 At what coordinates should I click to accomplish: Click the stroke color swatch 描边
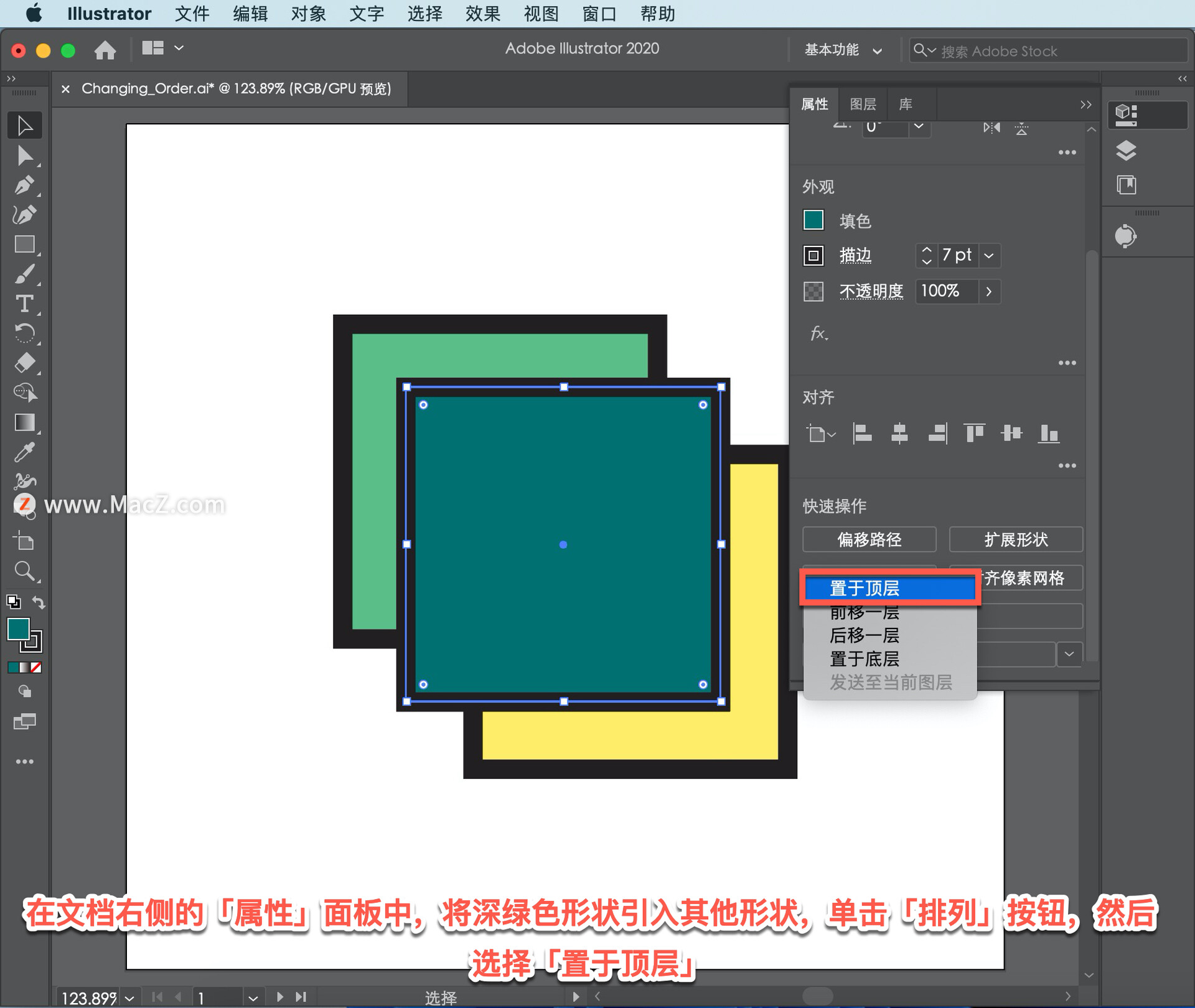tap(813, 255)
